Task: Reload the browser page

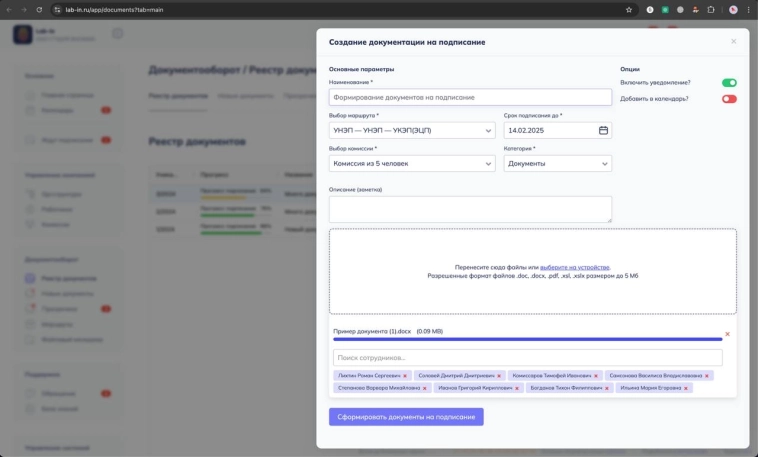Action: pos(39,9)
